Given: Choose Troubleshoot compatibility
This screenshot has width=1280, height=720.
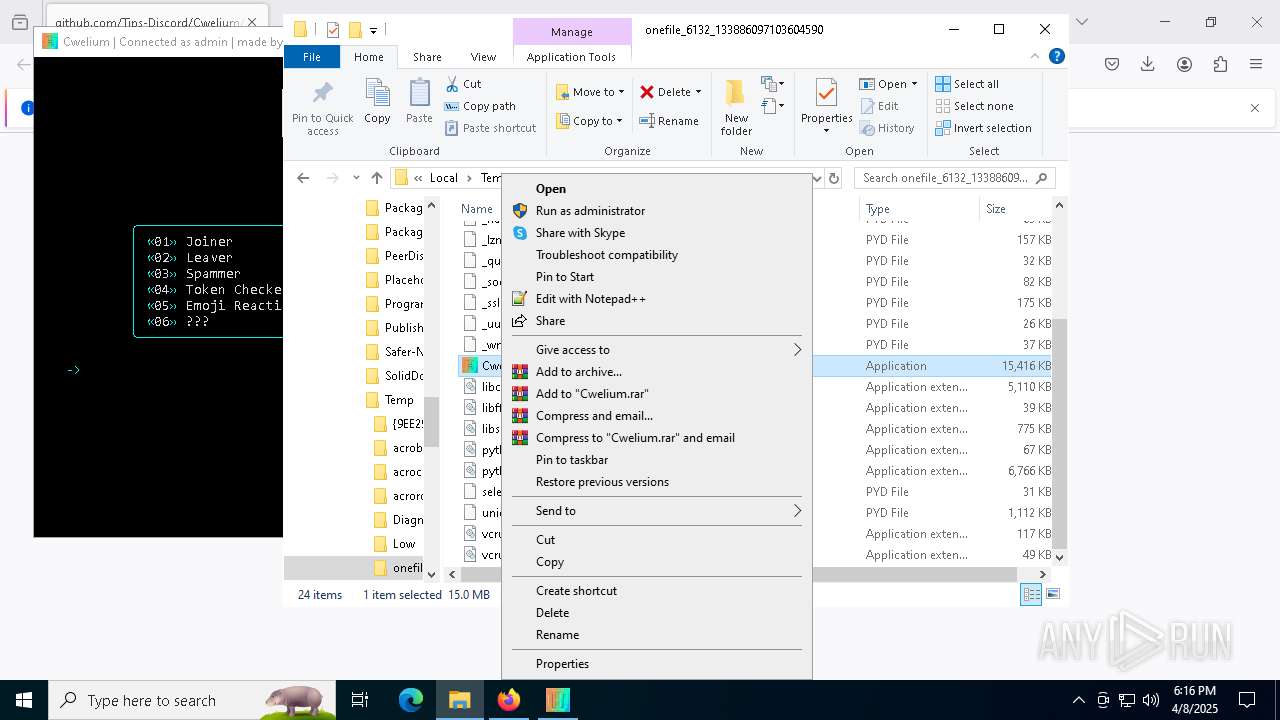Looking at the screenshot, I should 656,255.
